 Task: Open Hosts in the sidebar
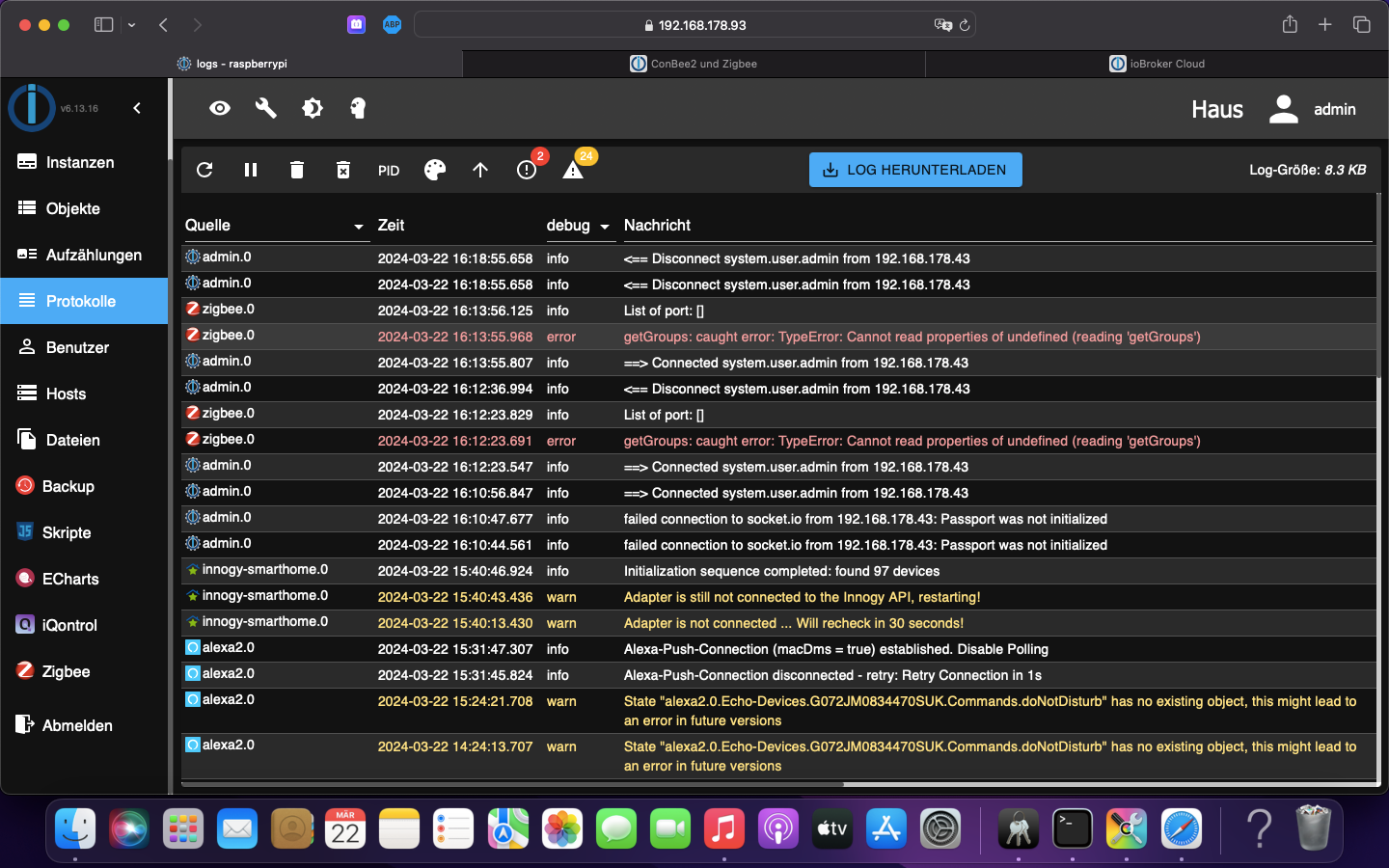[x=84, y=393]
